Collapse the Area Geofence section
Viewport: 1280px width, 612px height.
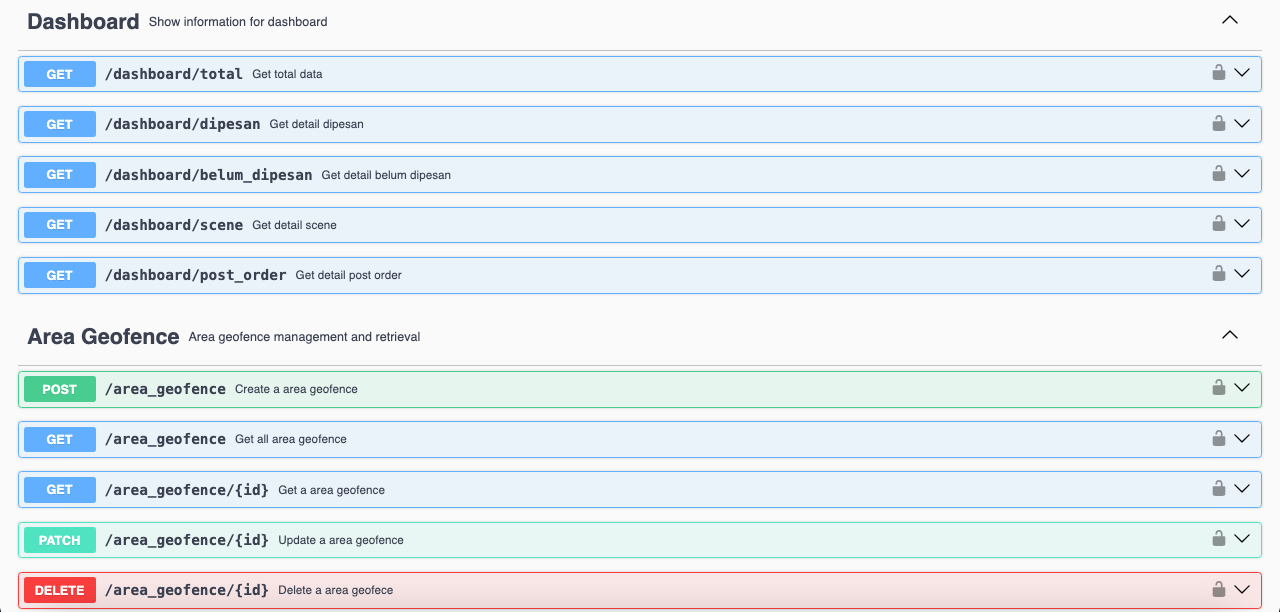(1230, 335)
